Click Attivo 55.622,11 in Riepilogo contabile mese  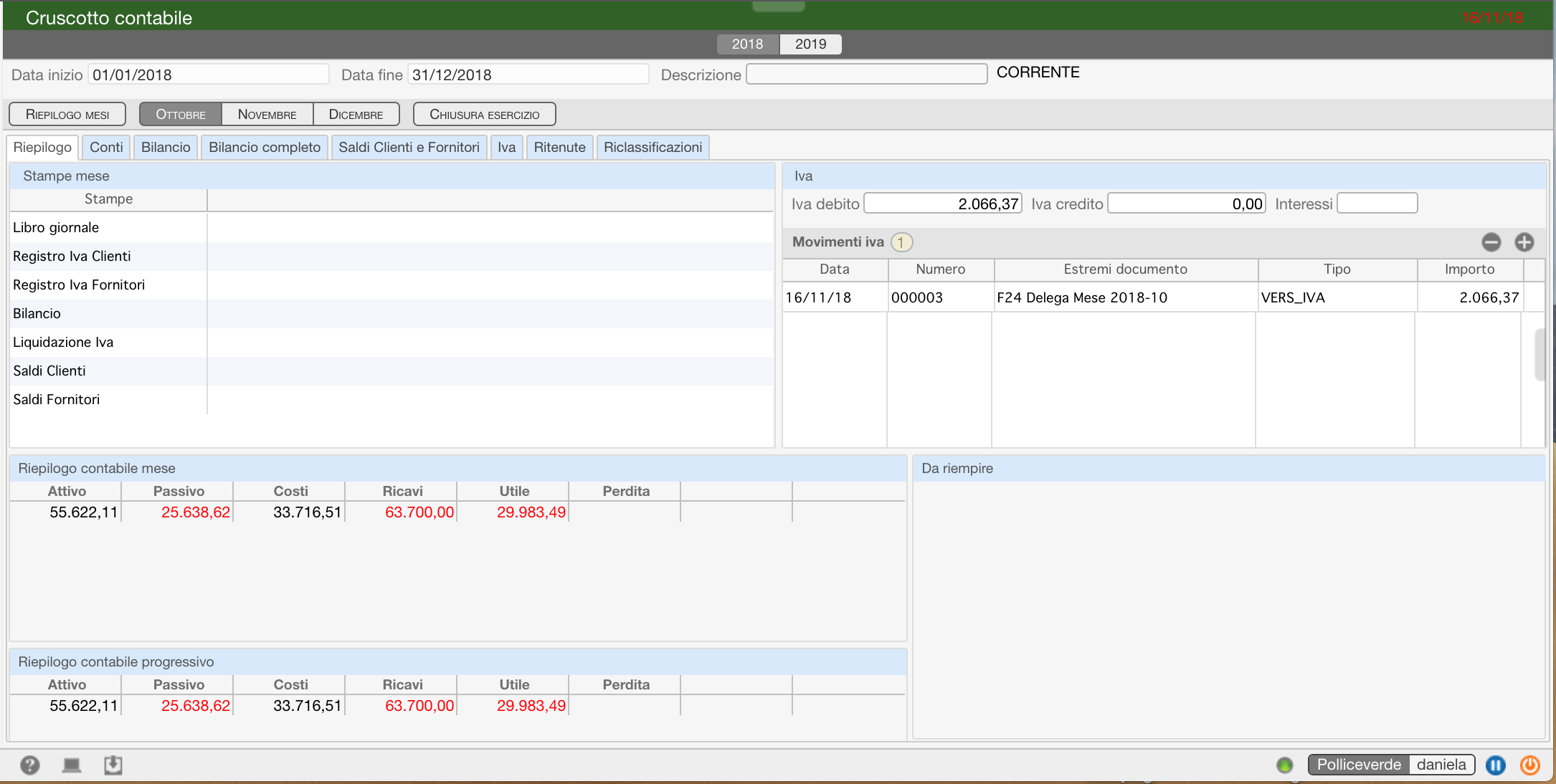tap(83, 512)
